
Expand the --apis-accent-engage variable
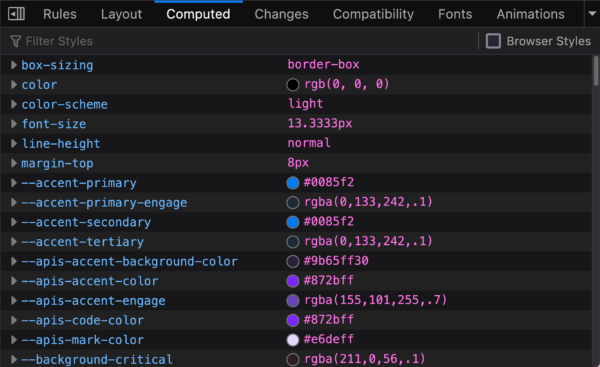(14, 300)
